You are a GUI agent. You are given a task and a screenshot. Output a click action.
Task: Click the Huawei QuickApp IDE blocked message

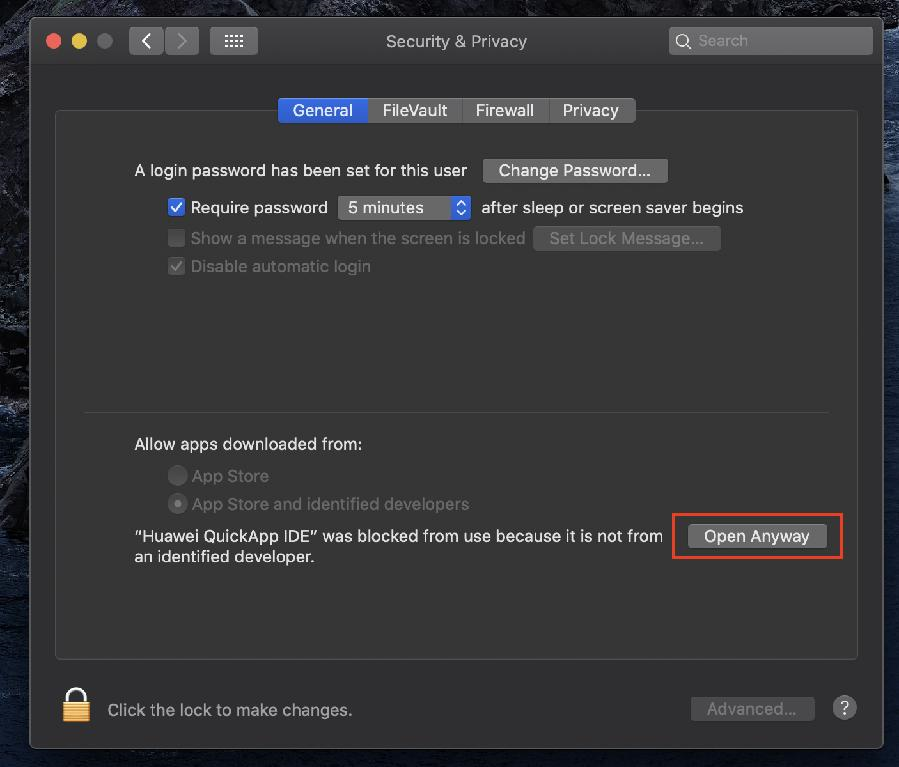[x=398, y=546]
